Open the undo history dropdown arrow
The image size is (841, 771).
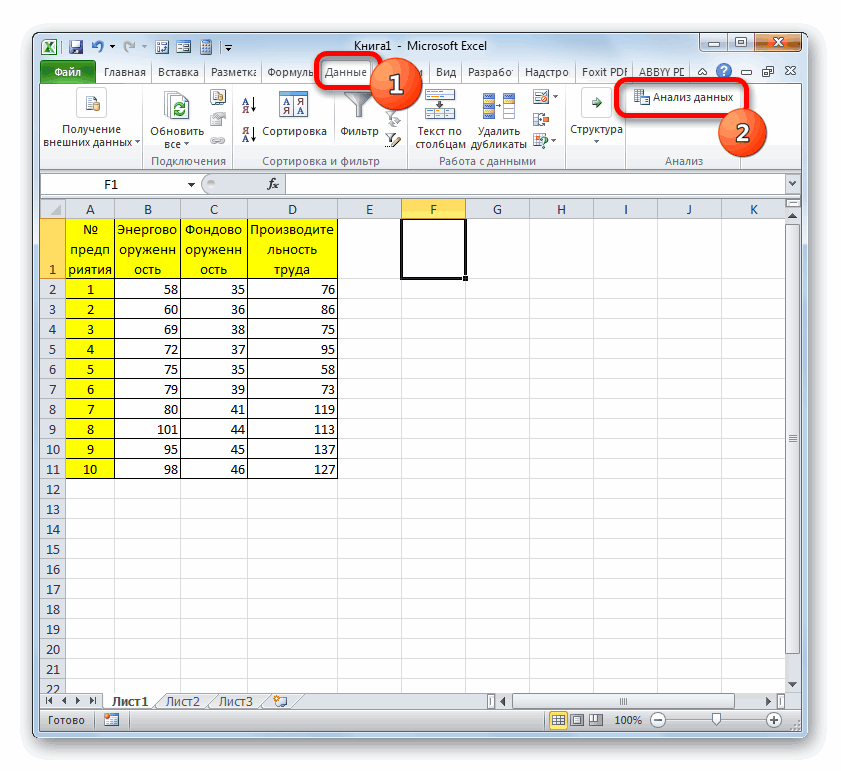click(112, 47)
